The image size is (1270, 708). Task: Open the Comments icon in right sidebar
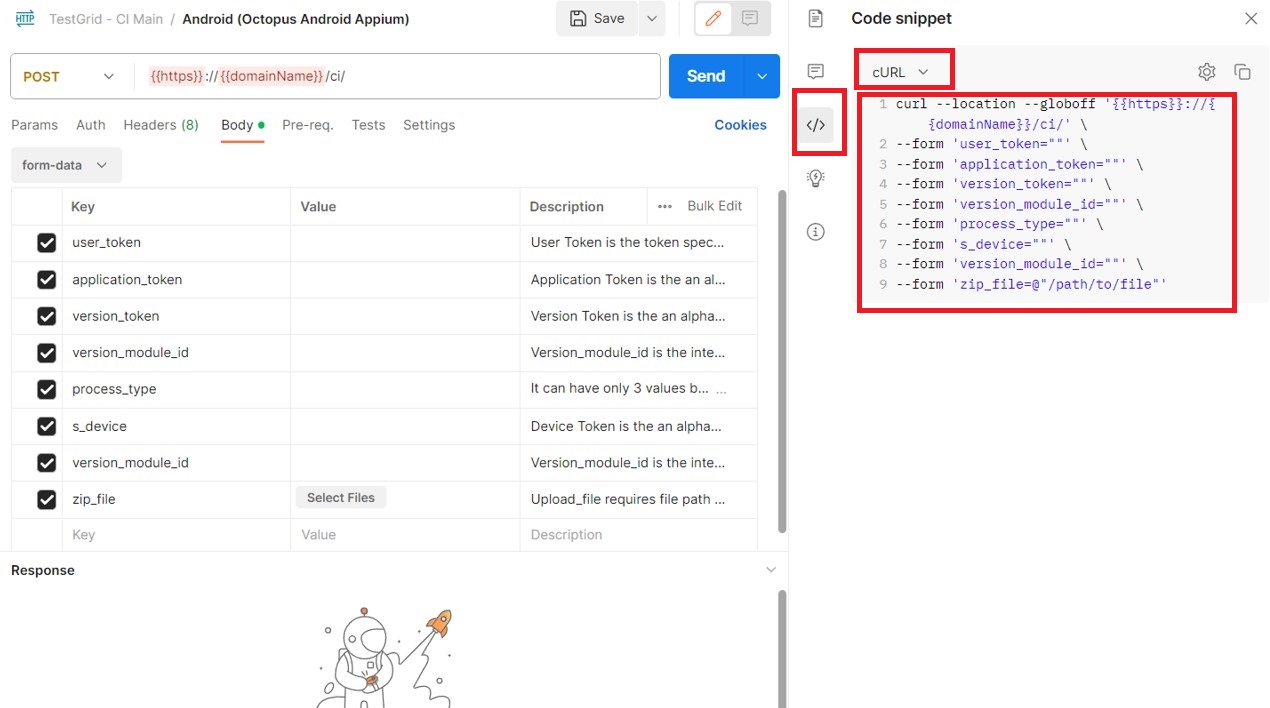pyautogui.click(x=815, y=71)
